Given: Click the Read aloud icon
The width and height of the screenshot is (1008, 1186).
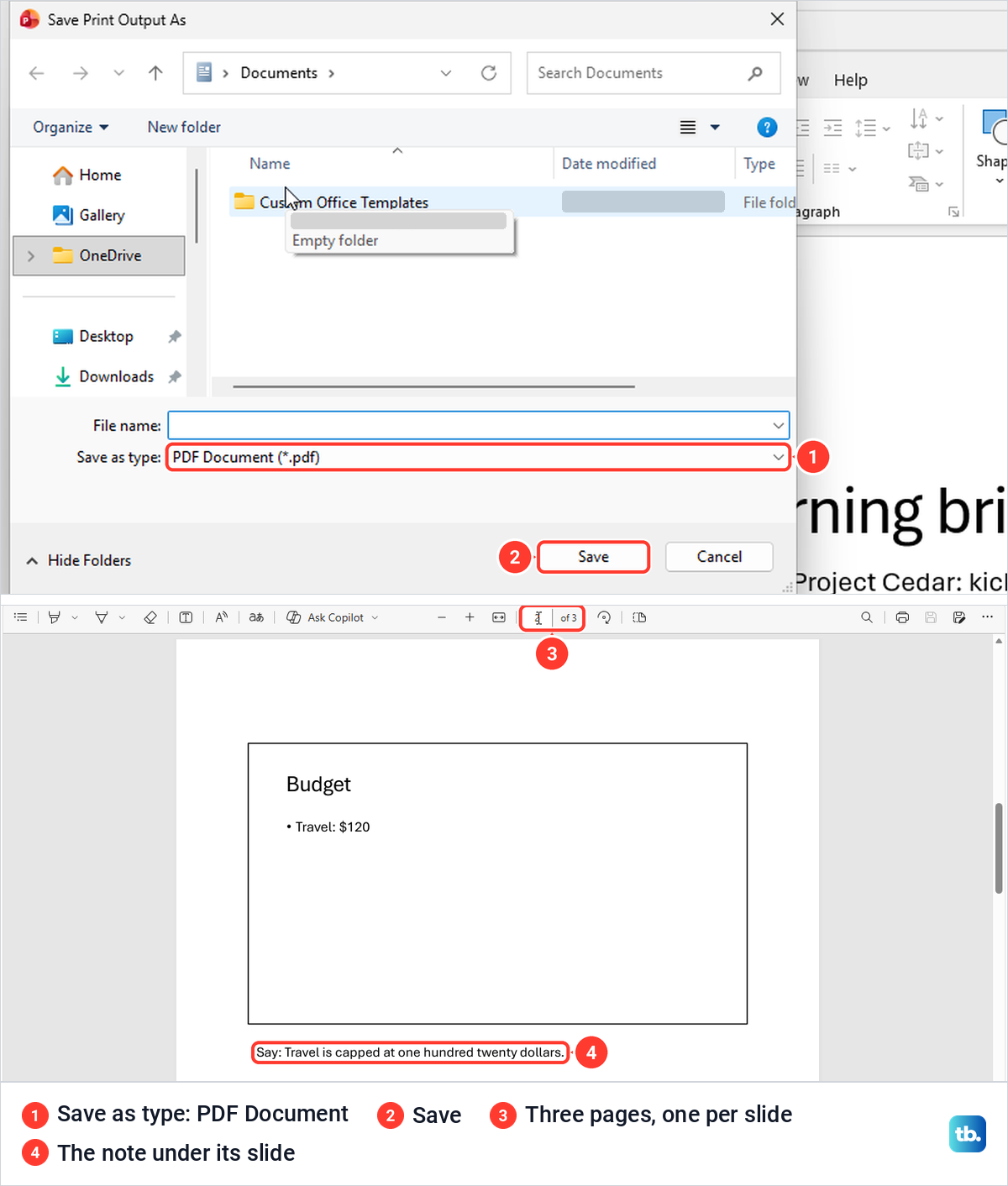Looking at the screenshot, I should [221, 617].
